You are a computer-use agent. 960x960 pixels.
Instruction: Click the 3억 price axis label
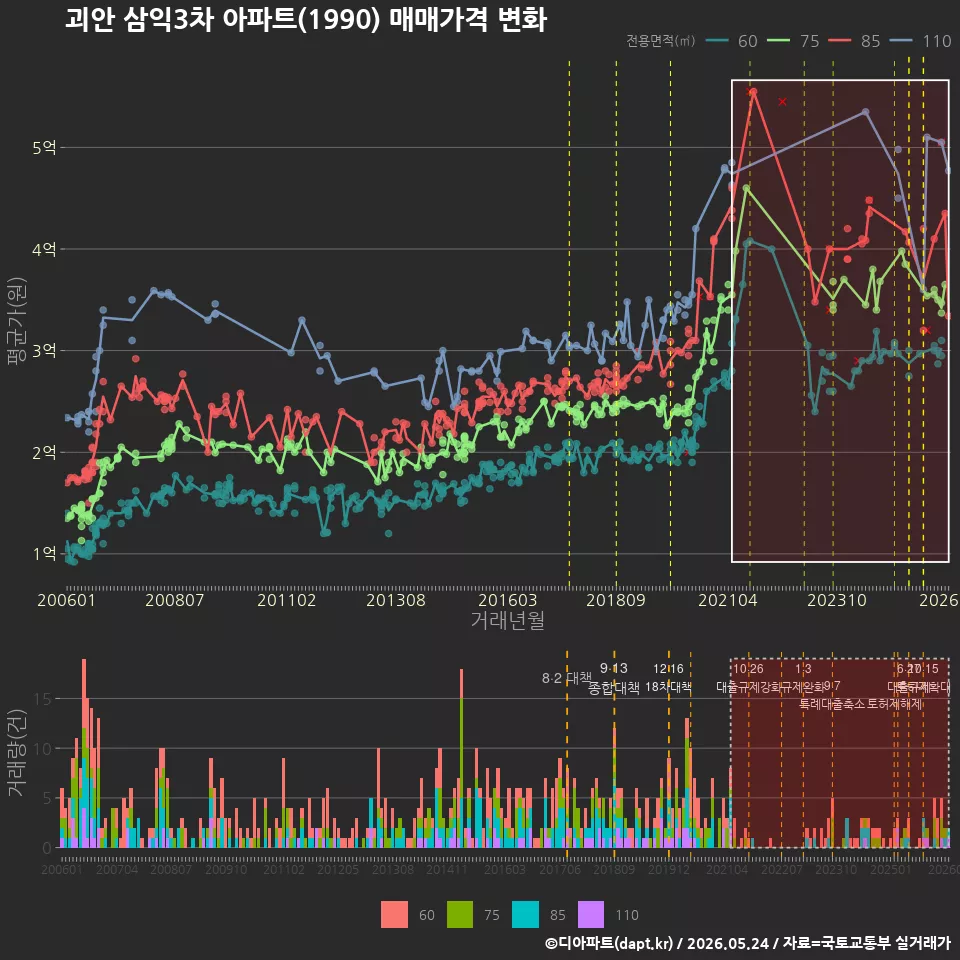point(44,351)
